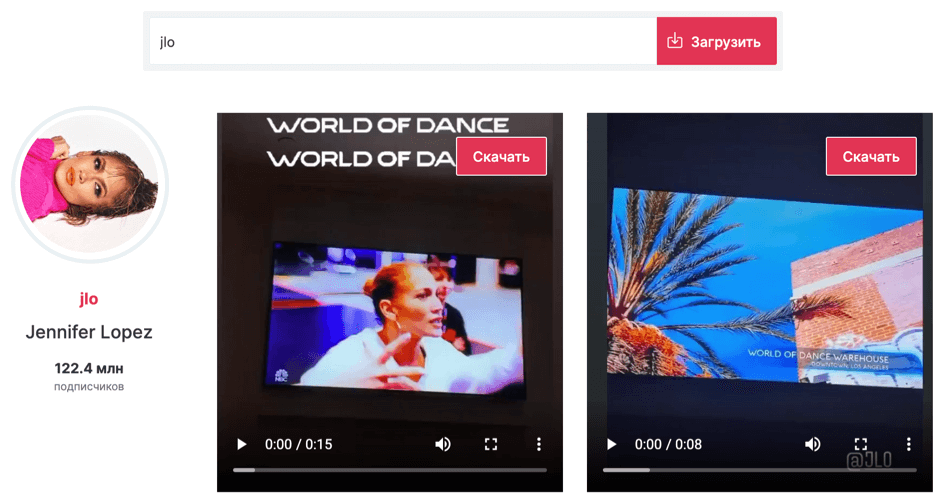Play the 0:15 World of Dance video

coord(241,444)
